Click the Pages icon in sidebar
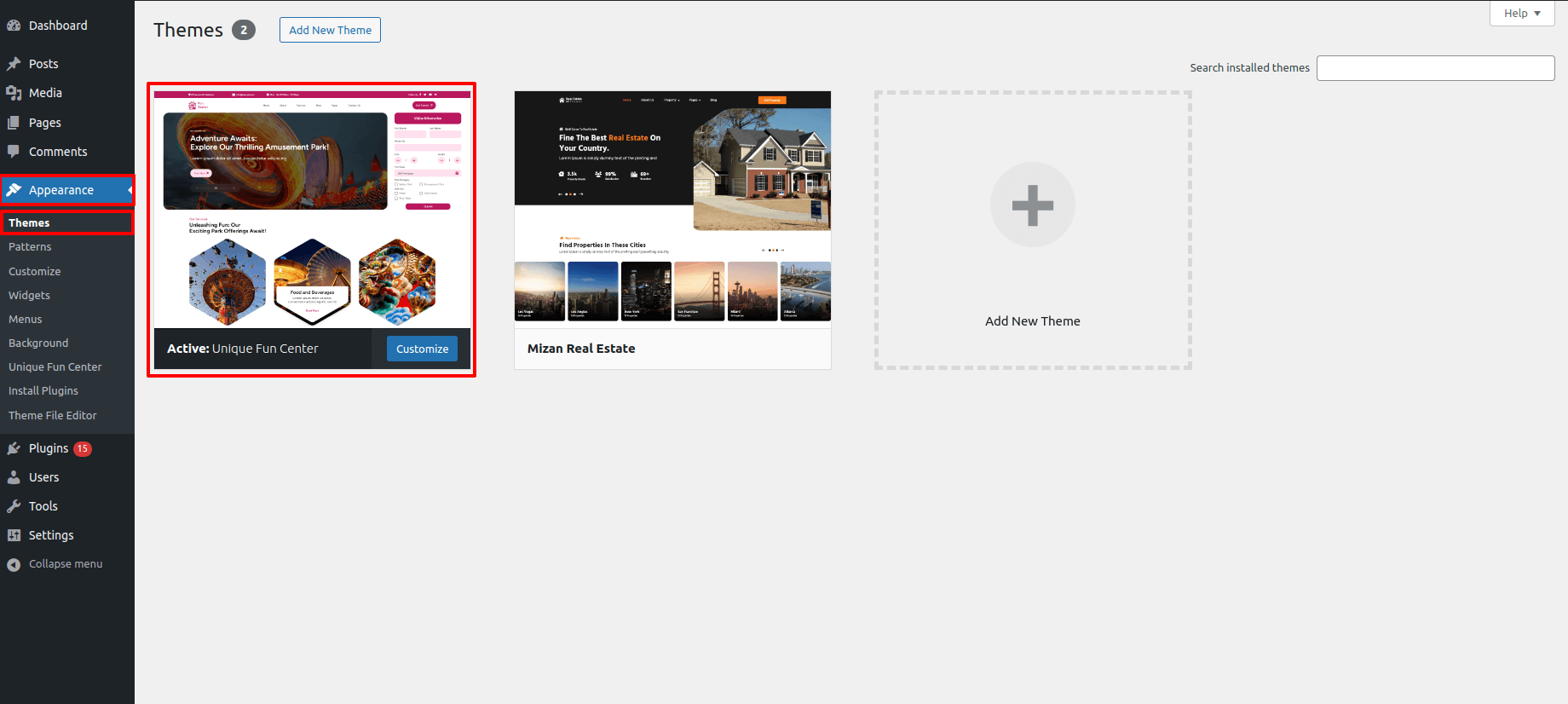The width and height of the screenshot is (1568, 704). (14, 123)
